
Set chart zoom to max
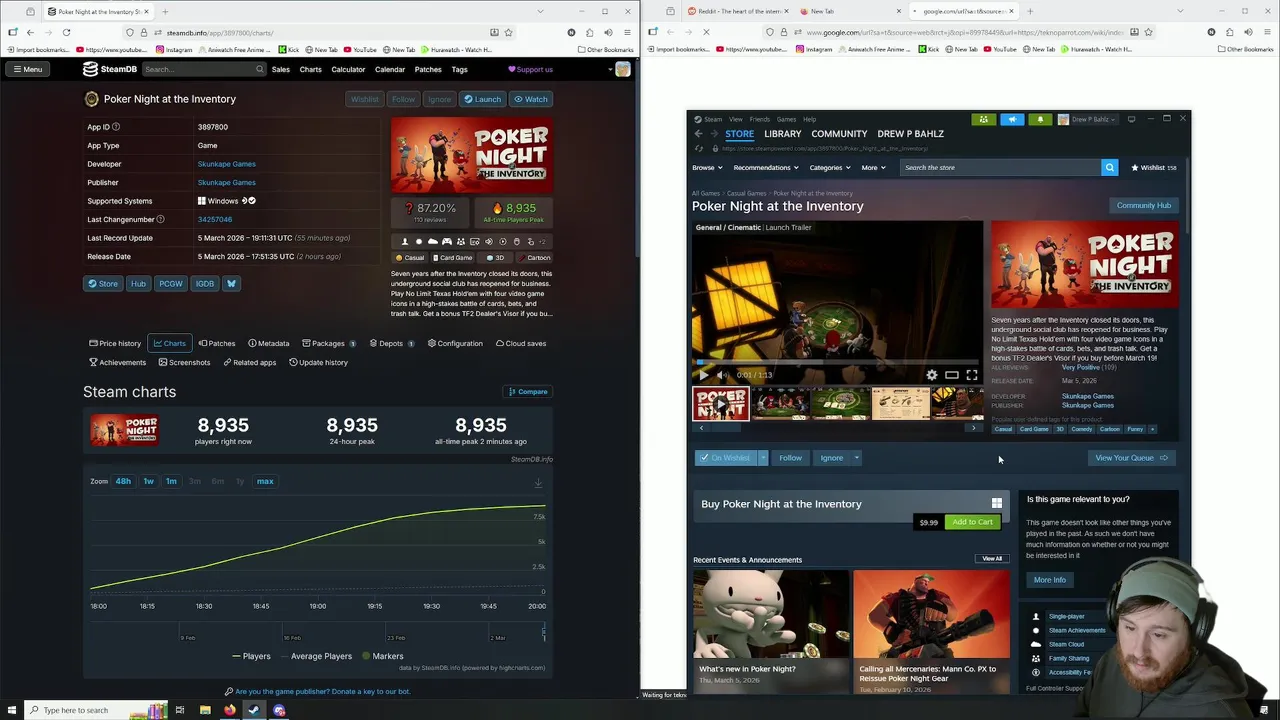pyautogui.click(x=265, y=481)
